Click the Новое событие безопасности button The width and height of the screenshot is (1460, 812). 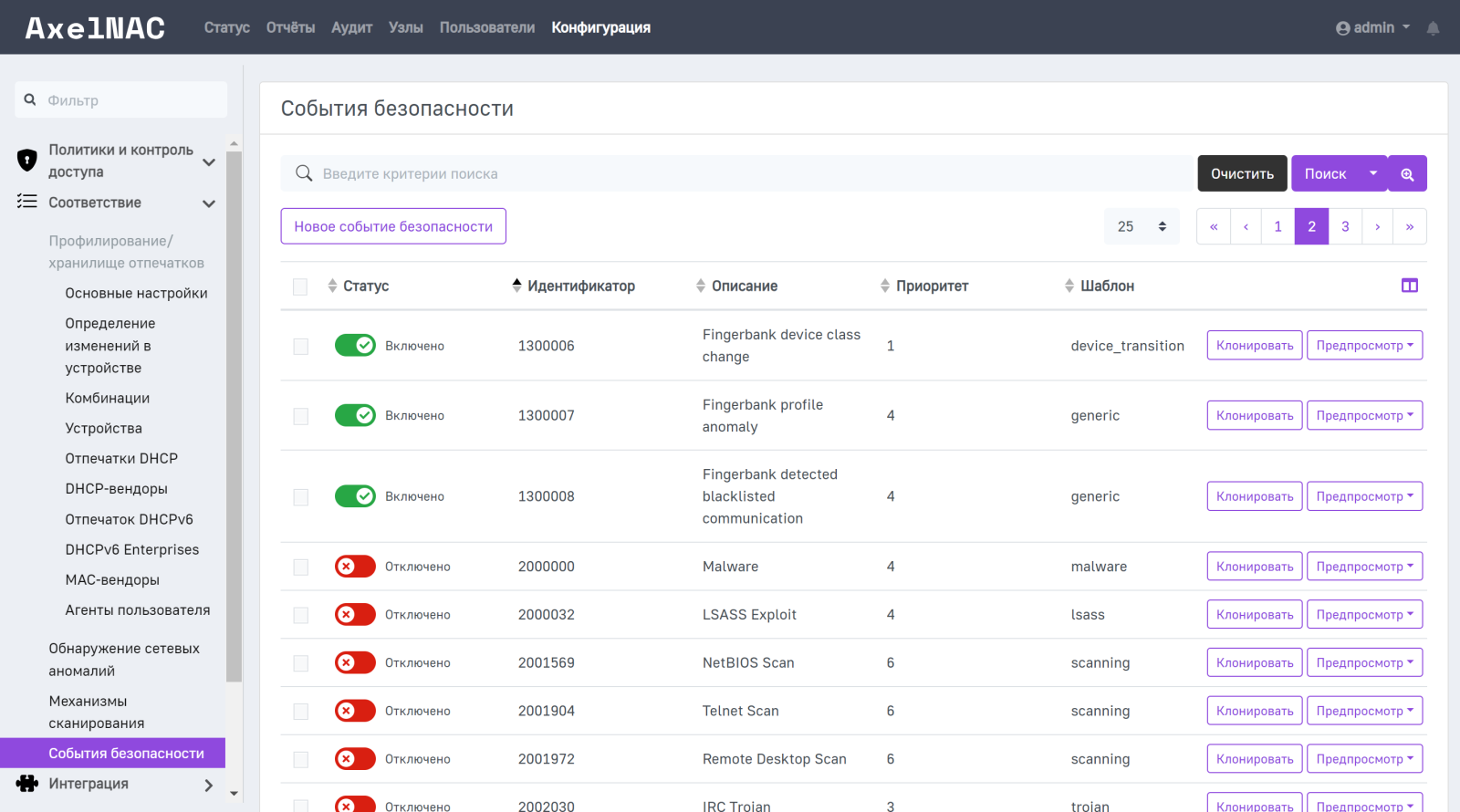tap(393, 227)
